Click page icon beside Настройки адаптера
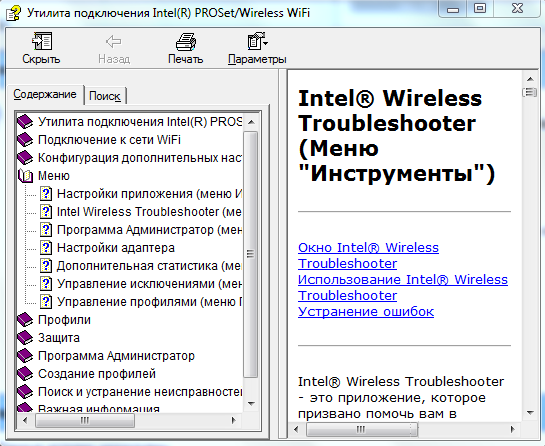Viewport: 545px width, 446px height. click(46, 248)
